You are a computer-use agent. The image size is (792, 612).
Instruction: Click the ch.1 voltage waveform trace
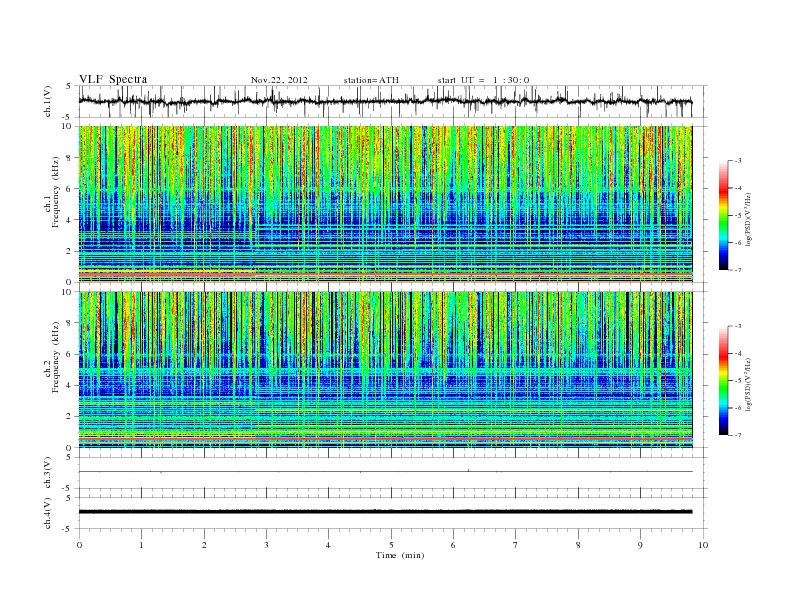tap(385, 101)
